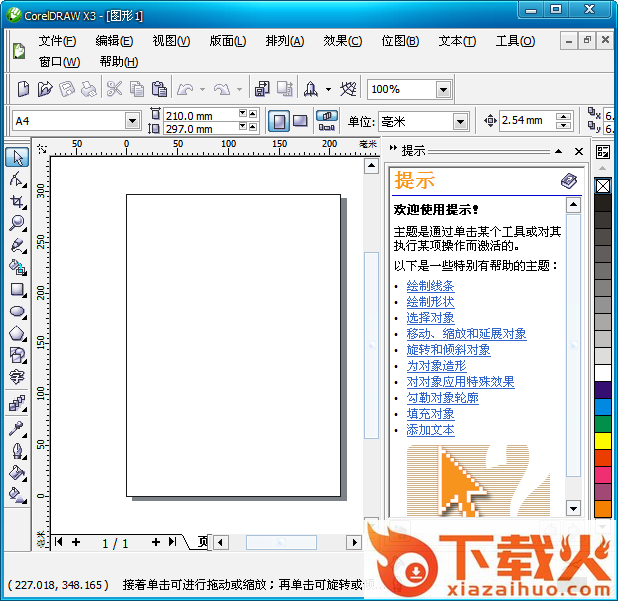618x601 pixels.
Task: Open the 添加文本 hint link
Action: (430, 430)
